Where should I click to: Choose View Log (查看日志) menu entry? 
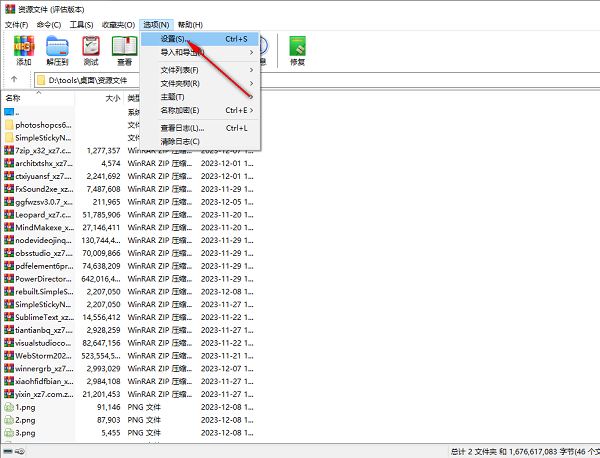(x=200, y=128)
